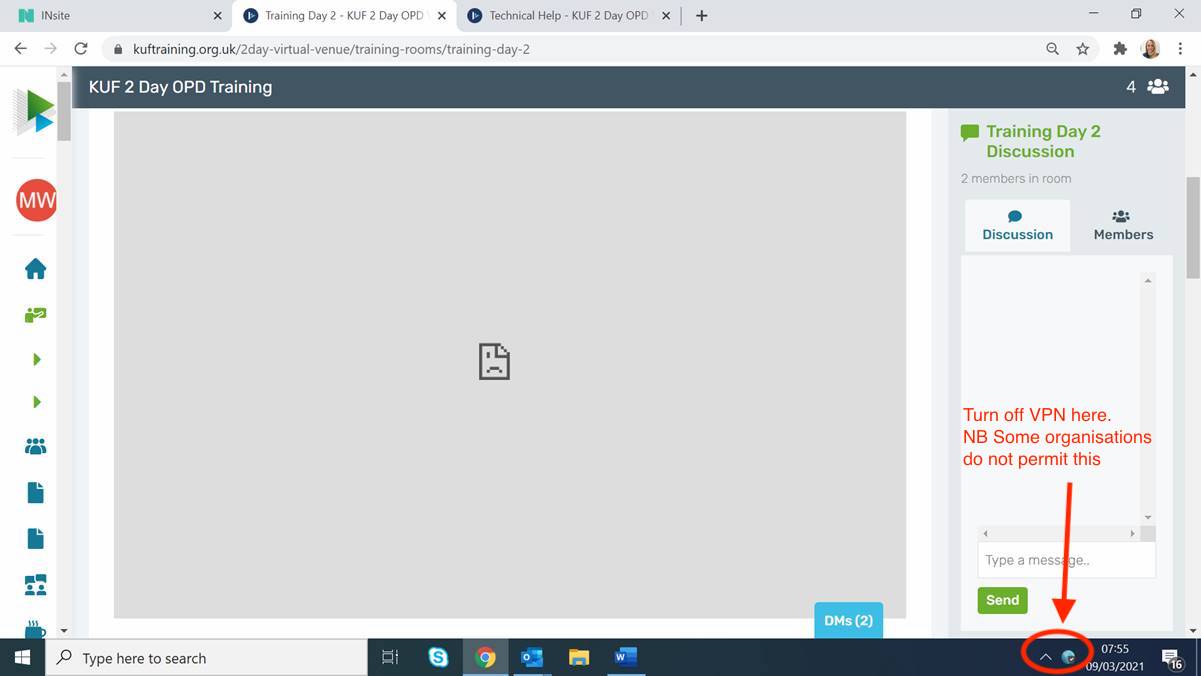
Task: Open Chrome extensions puzzle icon
Action: point(1120,48)
